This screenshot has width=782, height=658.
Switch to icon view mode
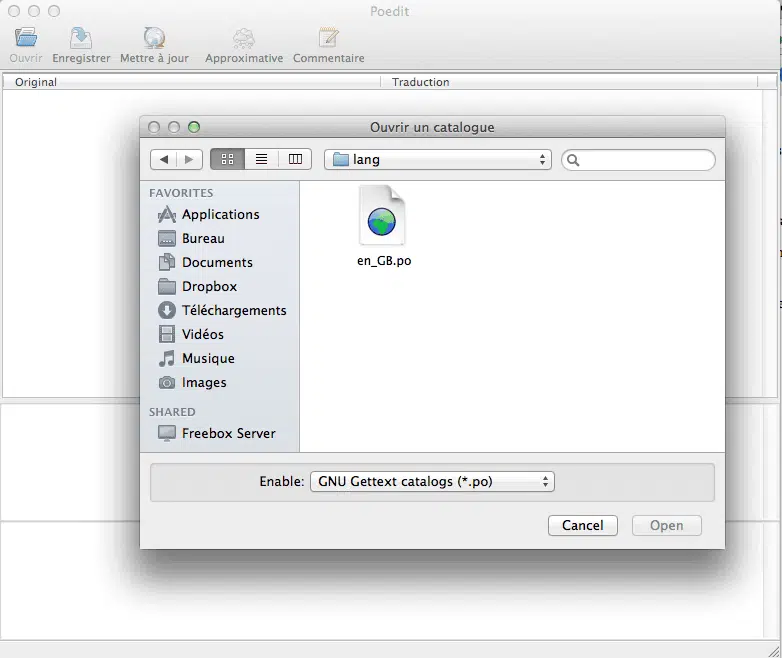[x=227, y=159]
